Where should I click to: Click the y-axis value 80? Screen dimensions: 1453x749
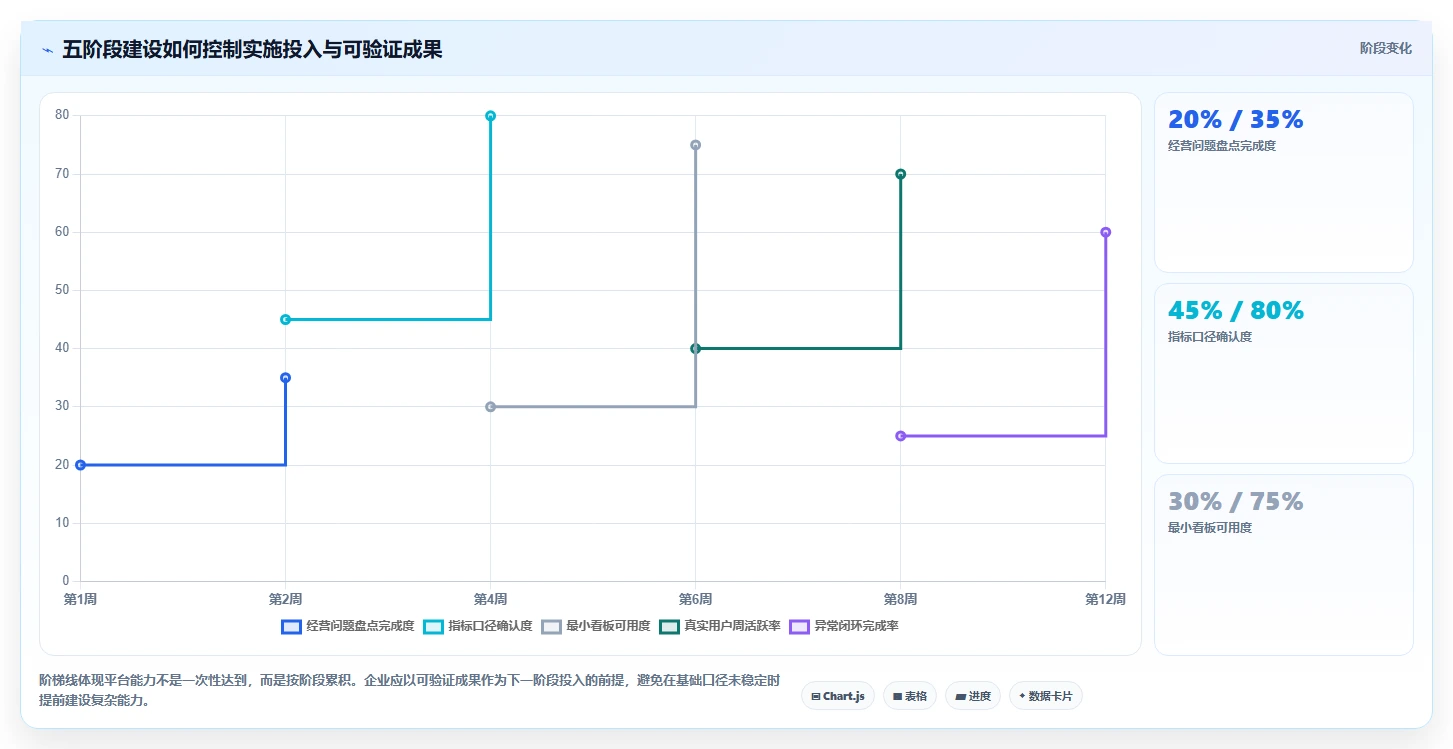[62, 116]
